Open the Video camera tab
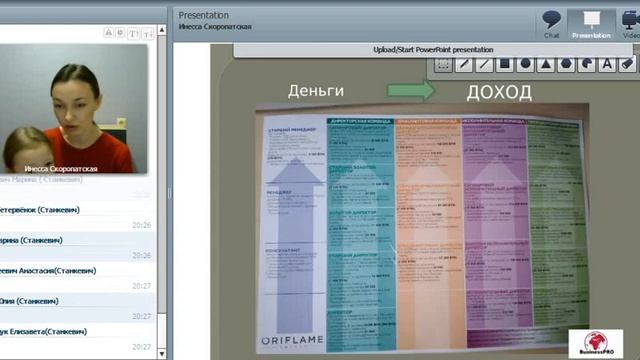Image resolution: width=640 pixels, height=360 pixels. [x=630, y=24]
